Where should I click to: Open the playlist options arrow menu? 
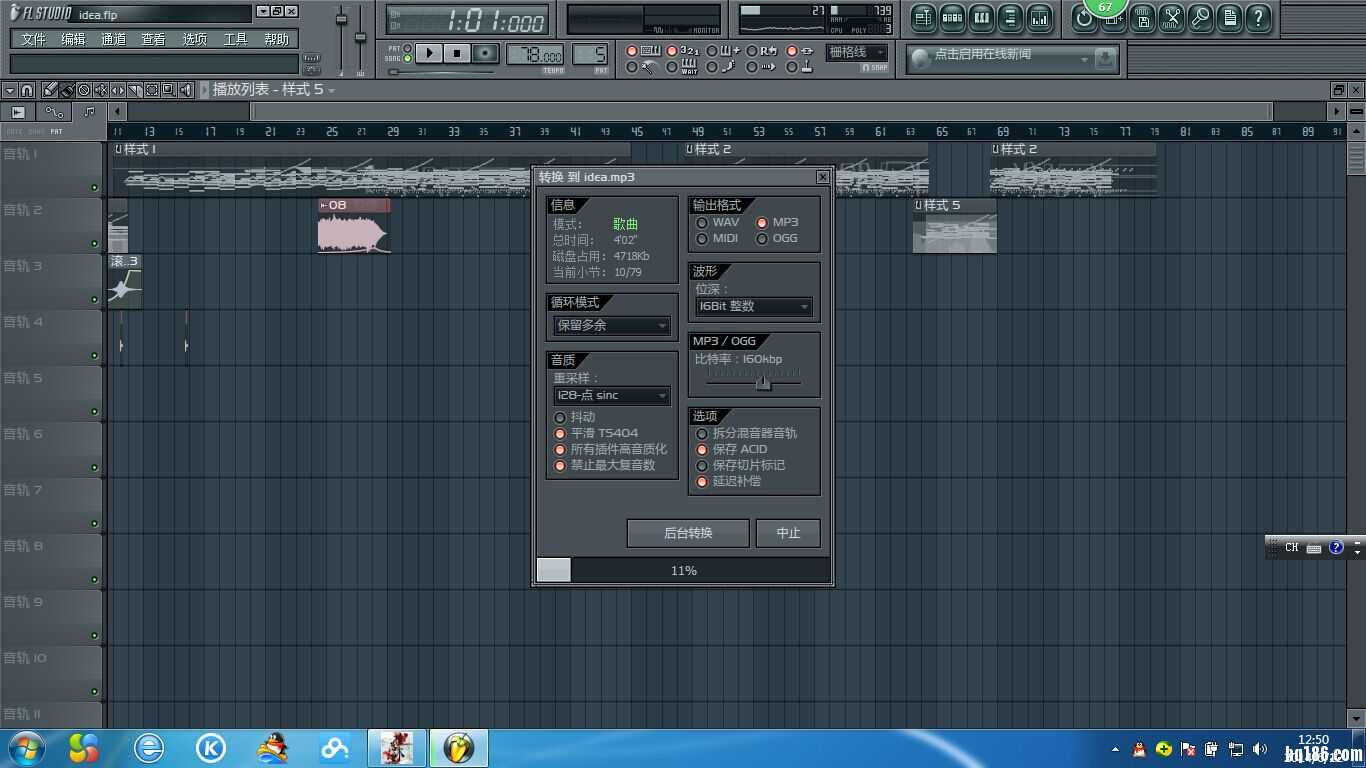9,90
